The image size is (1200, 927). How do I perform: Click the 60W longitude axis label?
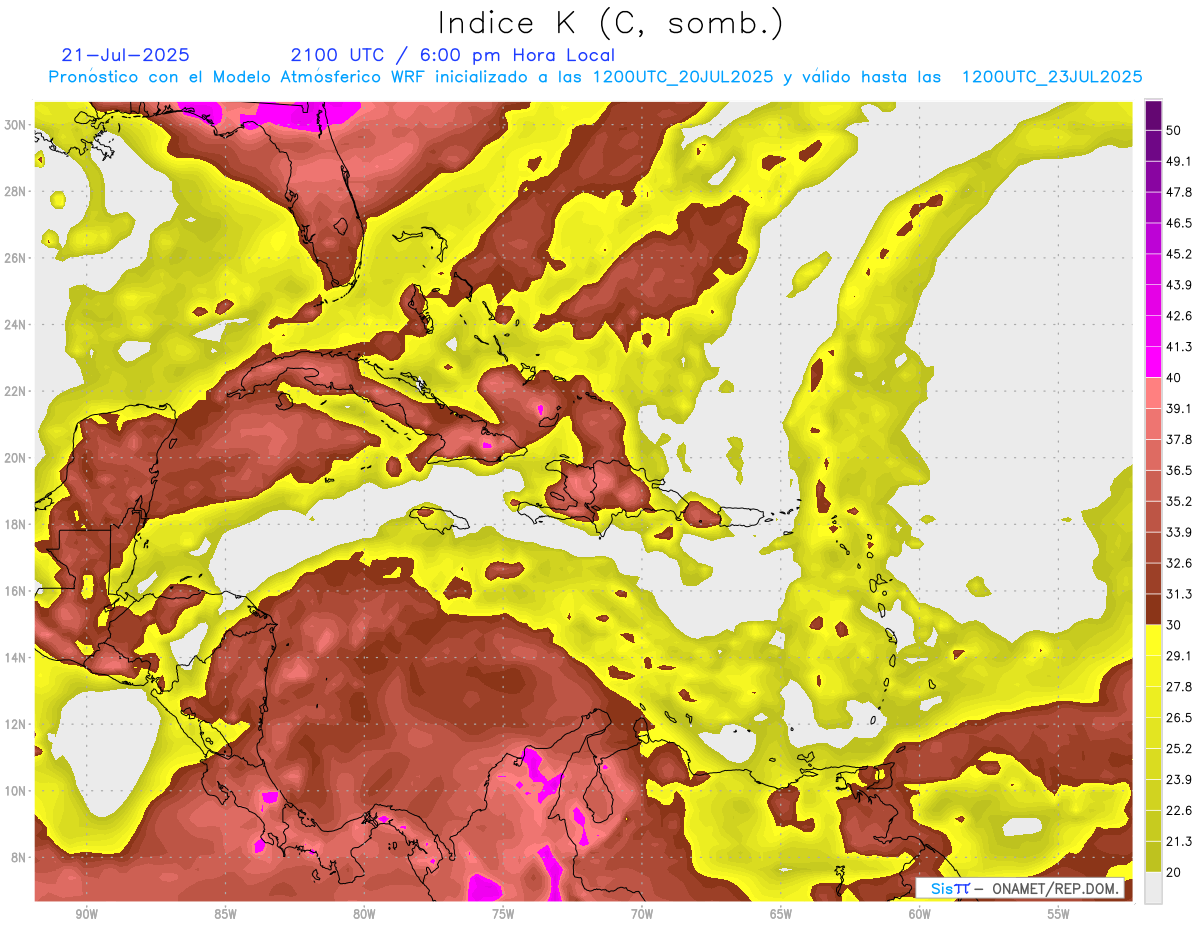tap(920, 914)
